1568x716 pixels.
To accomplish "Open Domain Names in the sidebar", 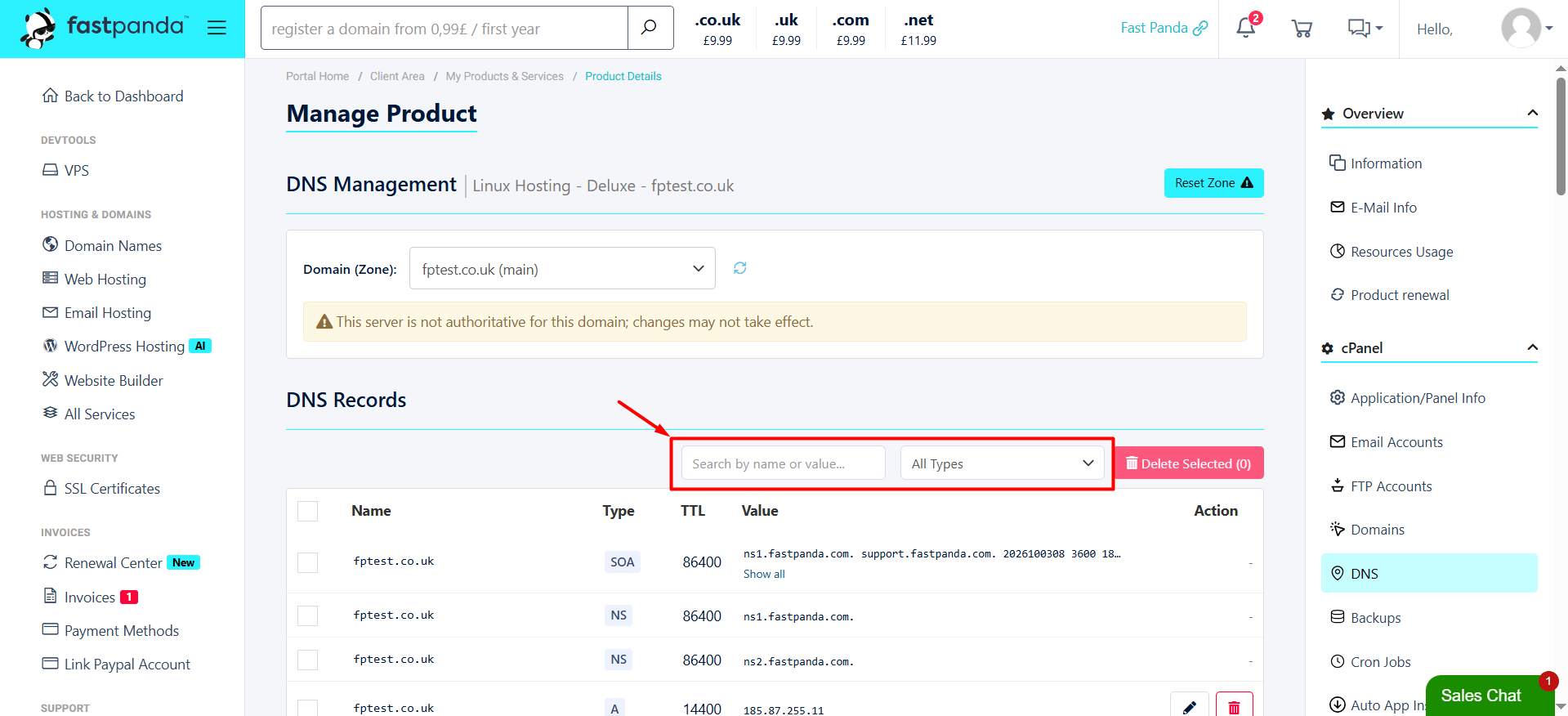I will 102,245.
